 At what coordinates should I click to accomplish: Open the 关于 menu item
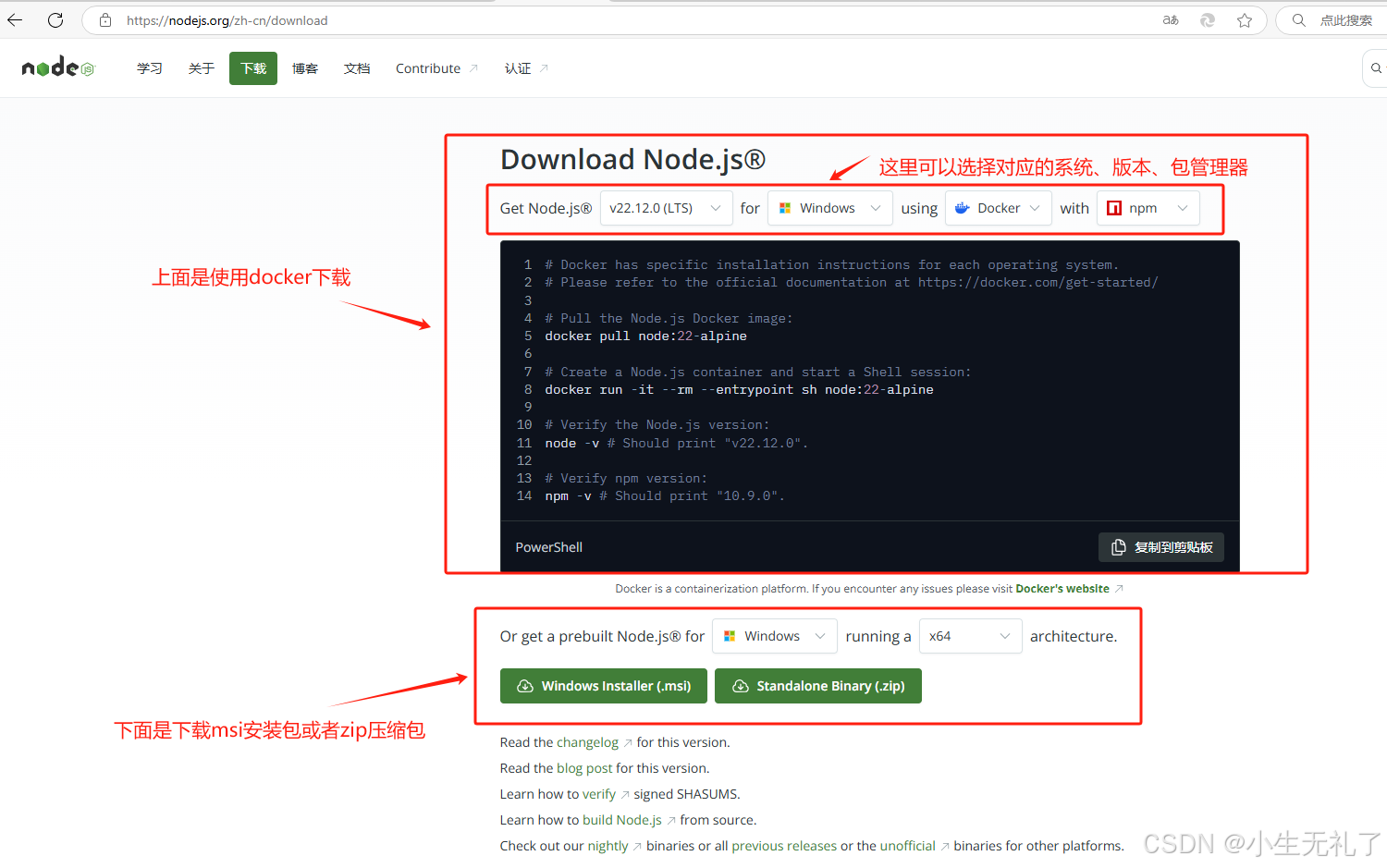202,68
